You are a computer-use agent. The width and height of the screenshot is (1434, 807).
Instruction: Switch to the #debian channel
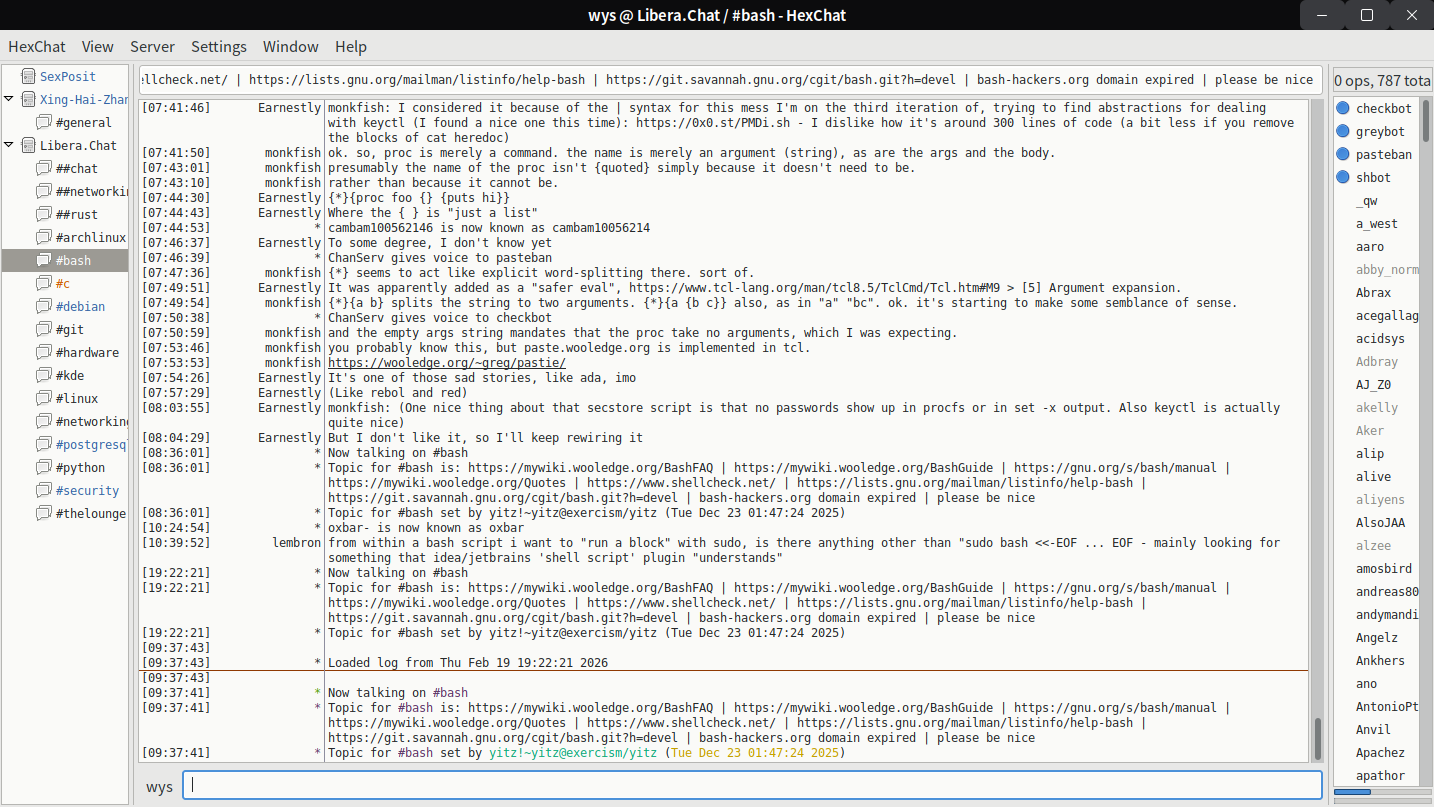80,306
